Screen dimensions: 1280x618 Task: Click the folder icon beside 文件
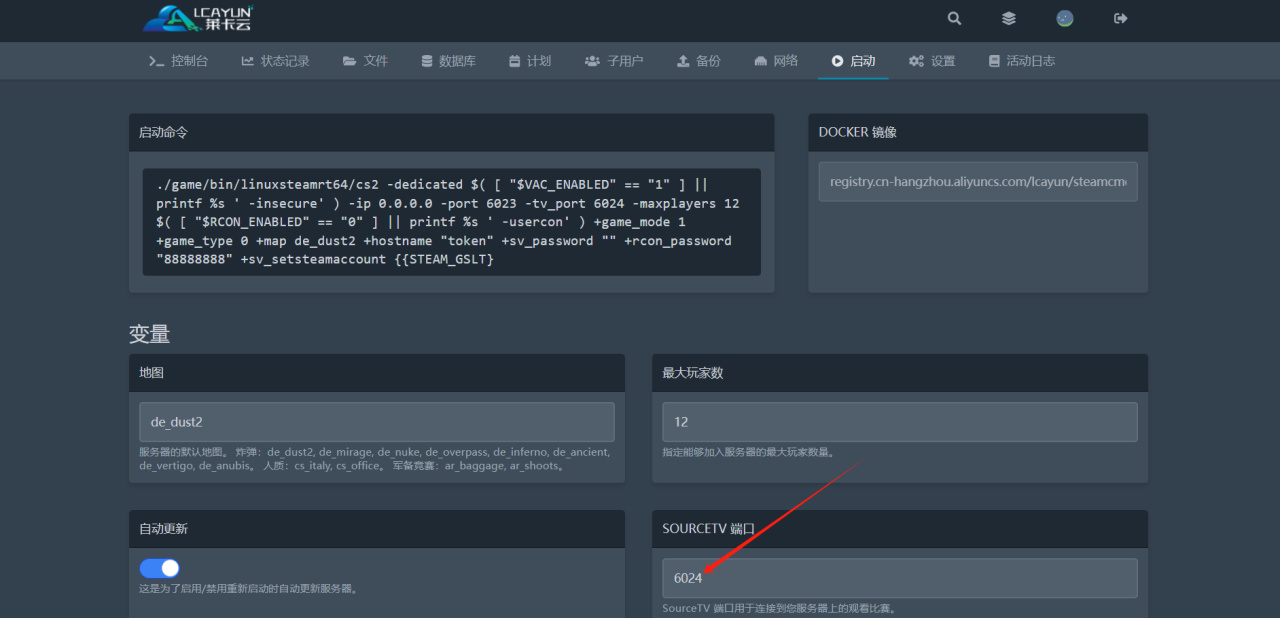pos(349,61)
